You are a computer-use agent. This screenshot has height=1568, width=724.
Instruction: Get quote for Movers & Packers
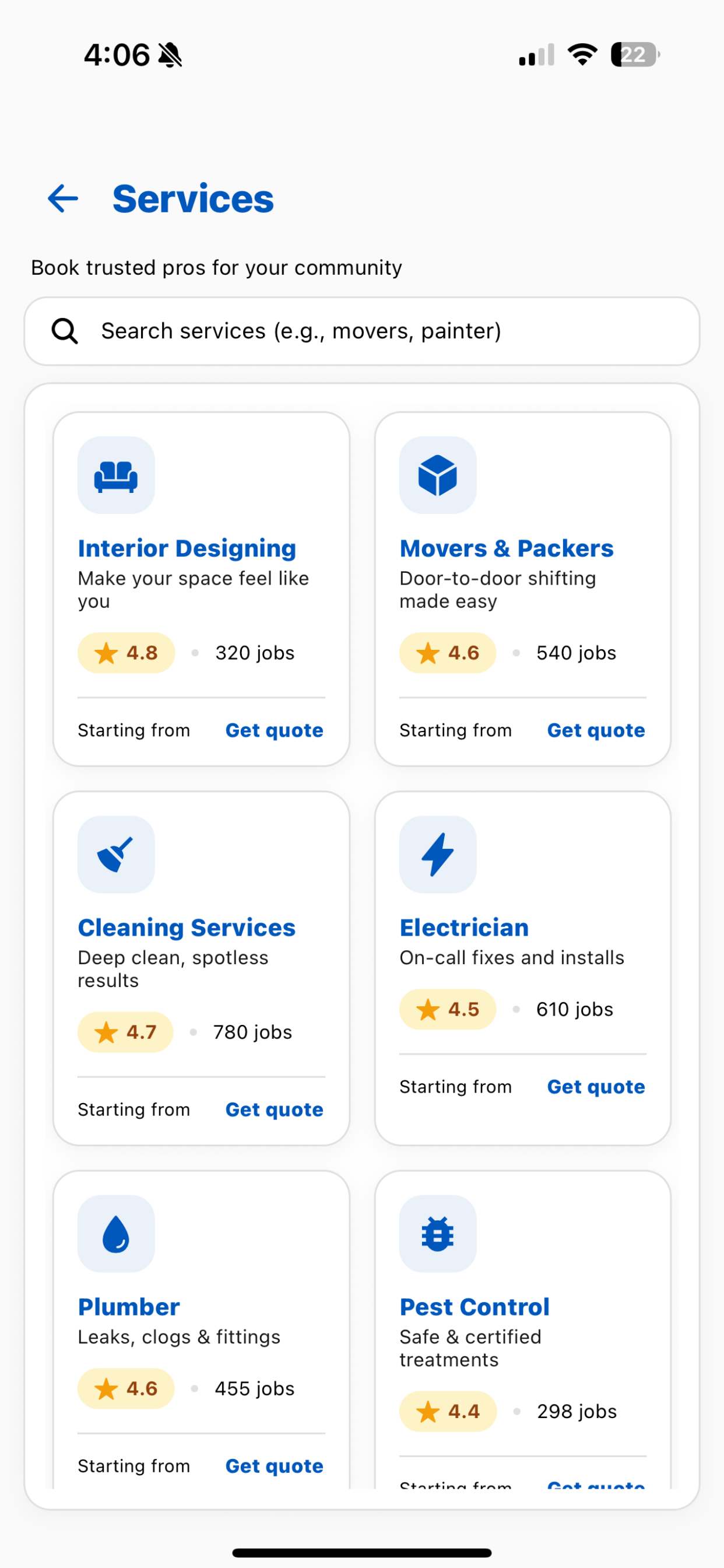[x=596, y=730]
